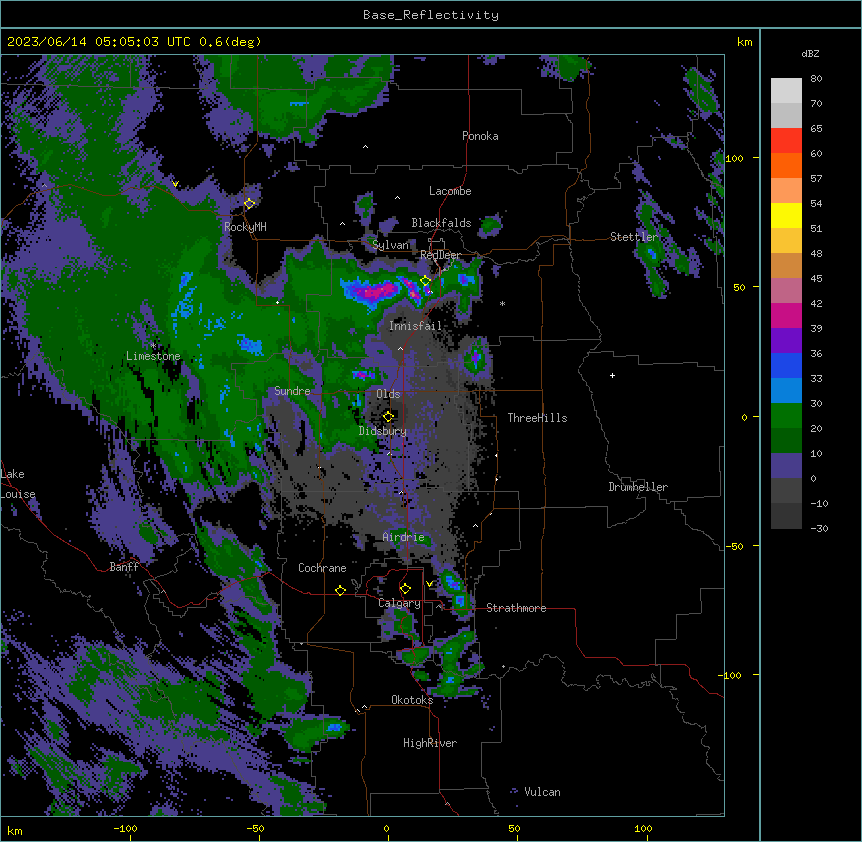
Task: Click the Base_Reflectivity title text
Action: [431, 15]
